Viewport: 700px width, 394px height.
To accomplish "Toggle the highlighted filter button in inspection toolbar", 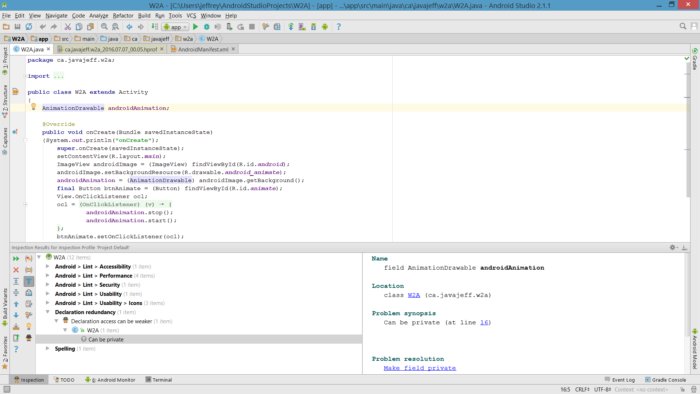I will pos(29,281).
